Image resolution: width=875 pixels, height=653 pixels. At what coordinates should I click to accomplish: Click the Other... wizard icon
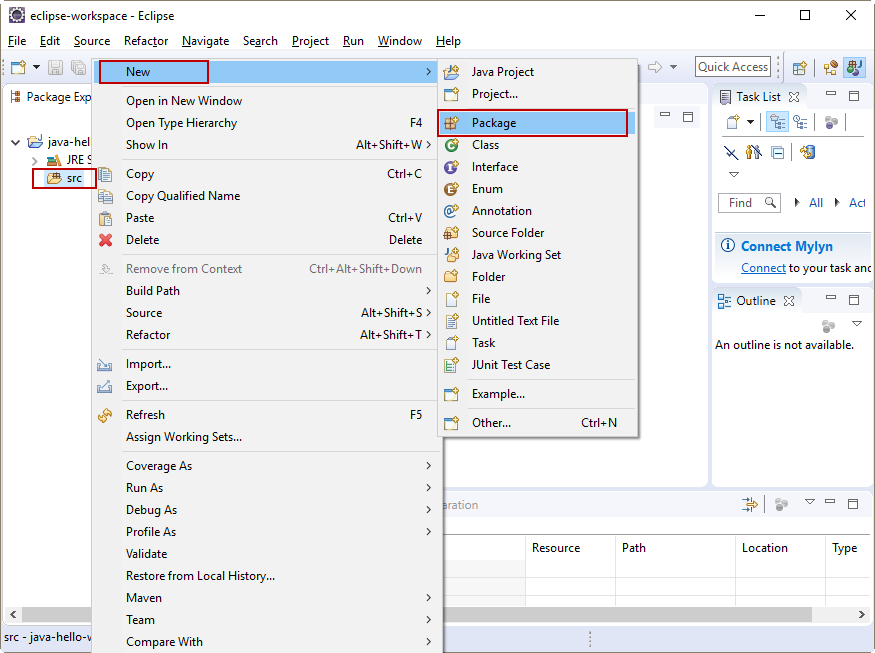tap(451, 423)
